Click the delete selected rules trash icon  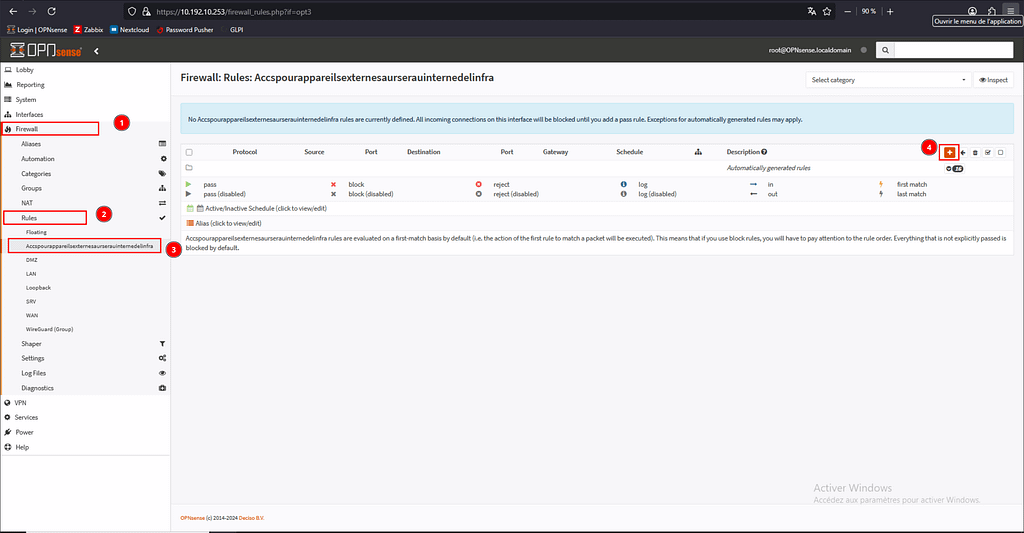pyautogui.click(x=975, y=152)
